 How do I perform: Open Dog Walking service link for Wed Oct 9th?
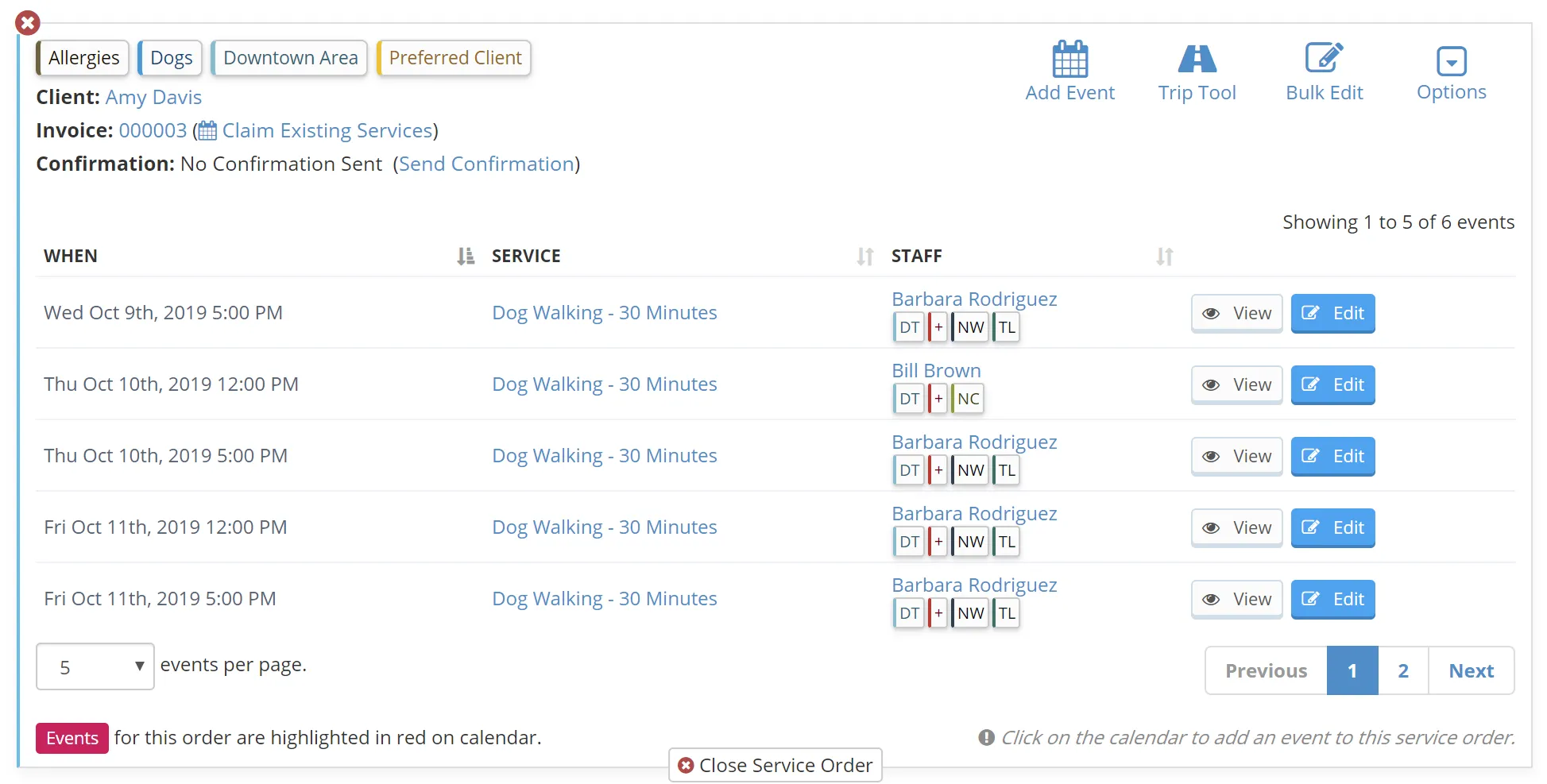[604, 313]
